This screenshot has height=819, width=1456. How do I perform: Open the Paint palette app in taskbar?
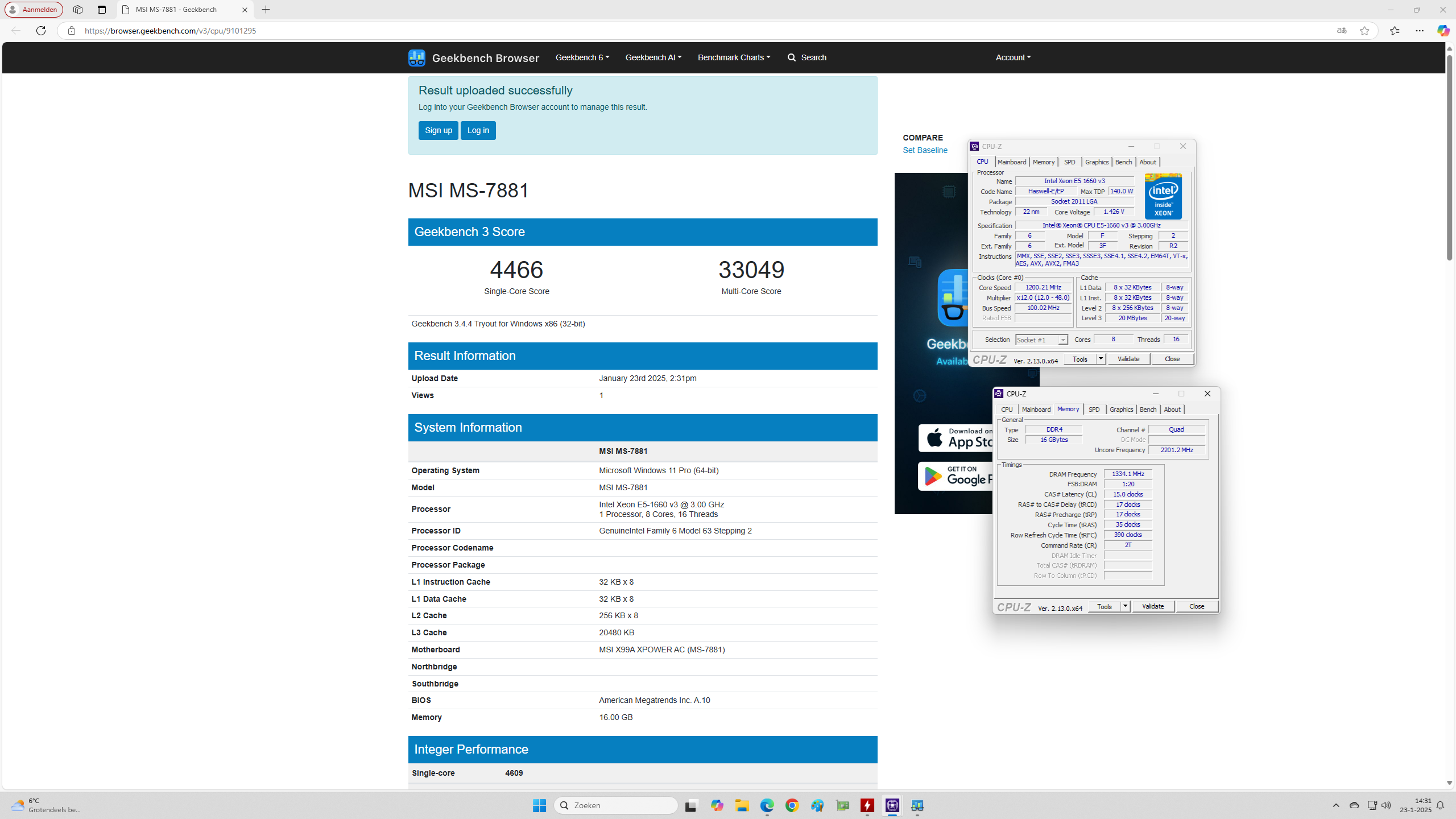pyautogui.click(x=817, y=805)
